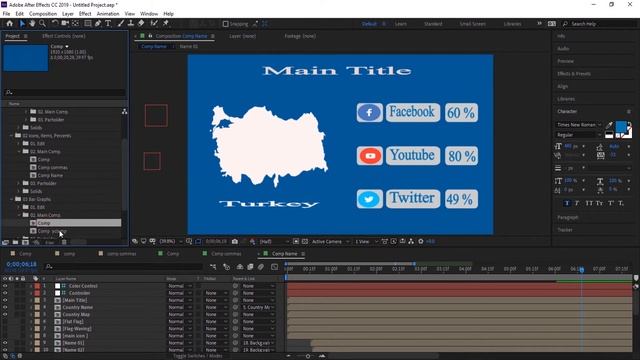The width and height of the screenshot is (640, 360).
Task: Toggle transparency grid in composition viewer
Action: [305, 242]
